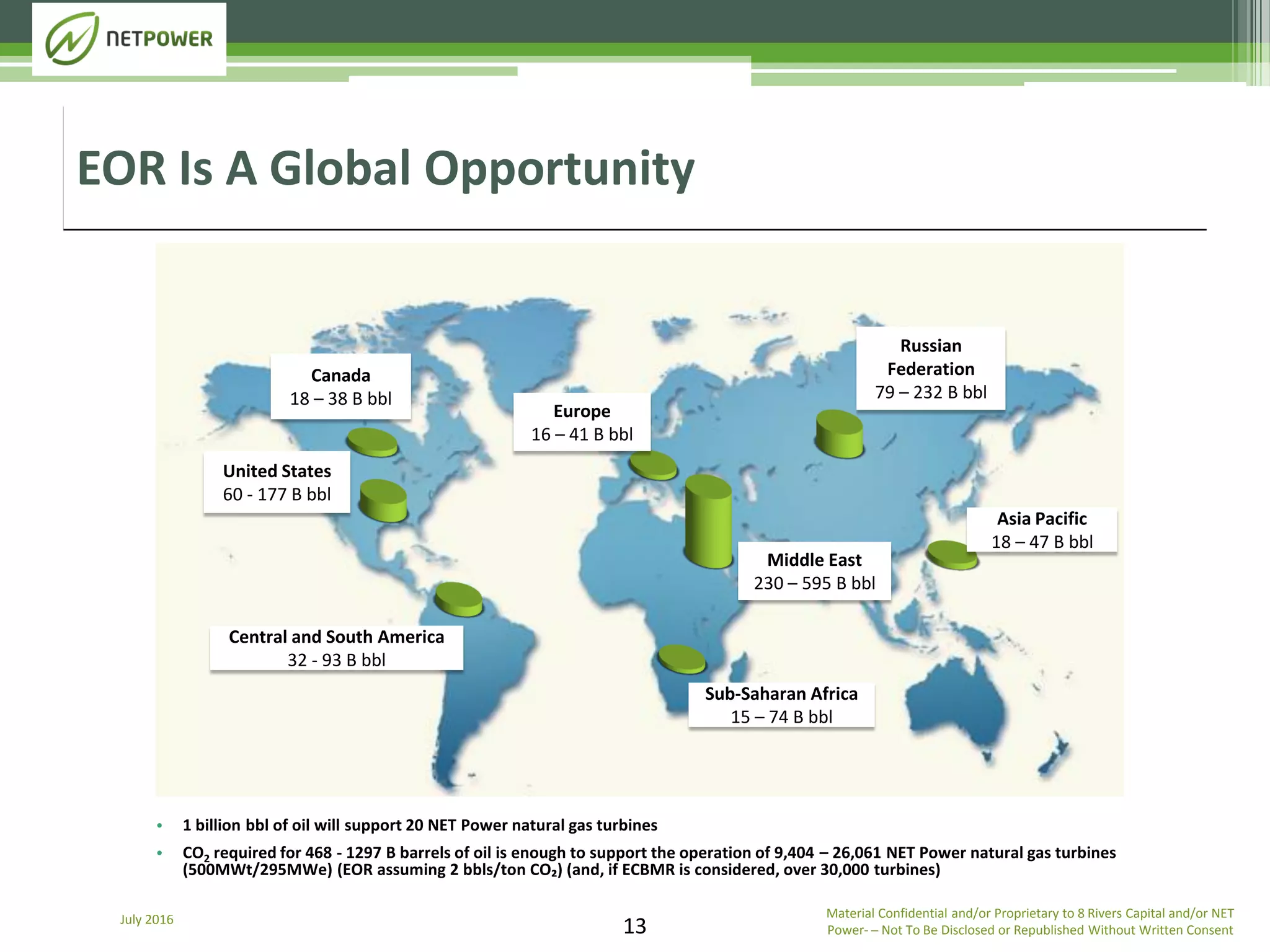Click the July 2016 footer date
Screen dimensions: 1270x952
pyautogui.click(x=147, y=919)
